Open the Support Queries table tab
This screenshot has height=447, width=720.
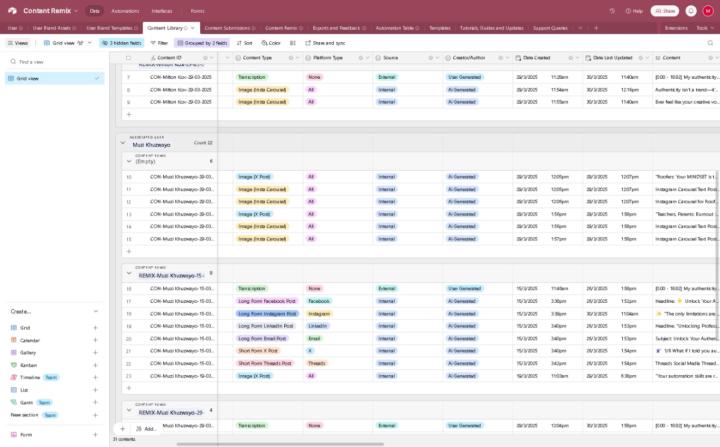coord(550,28)
